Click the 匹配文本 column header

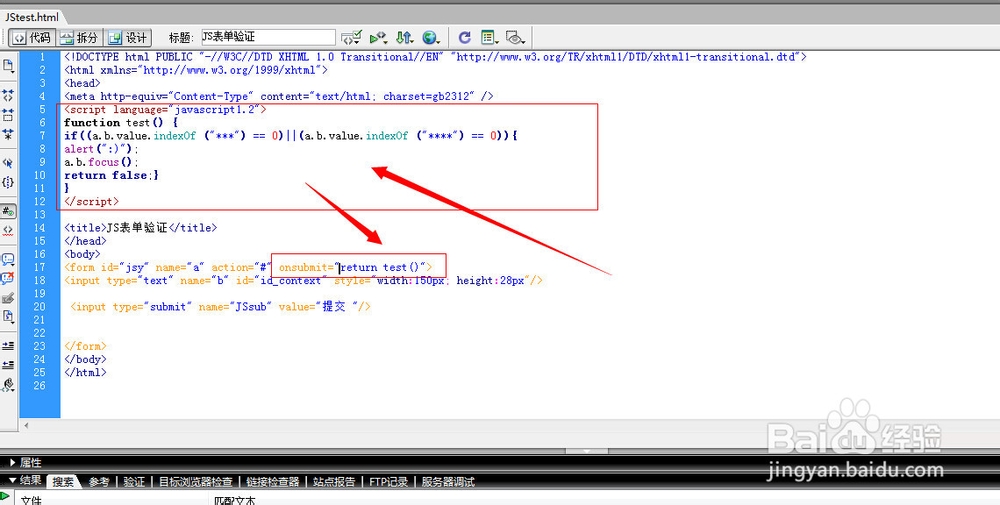(x=235, y=500)
